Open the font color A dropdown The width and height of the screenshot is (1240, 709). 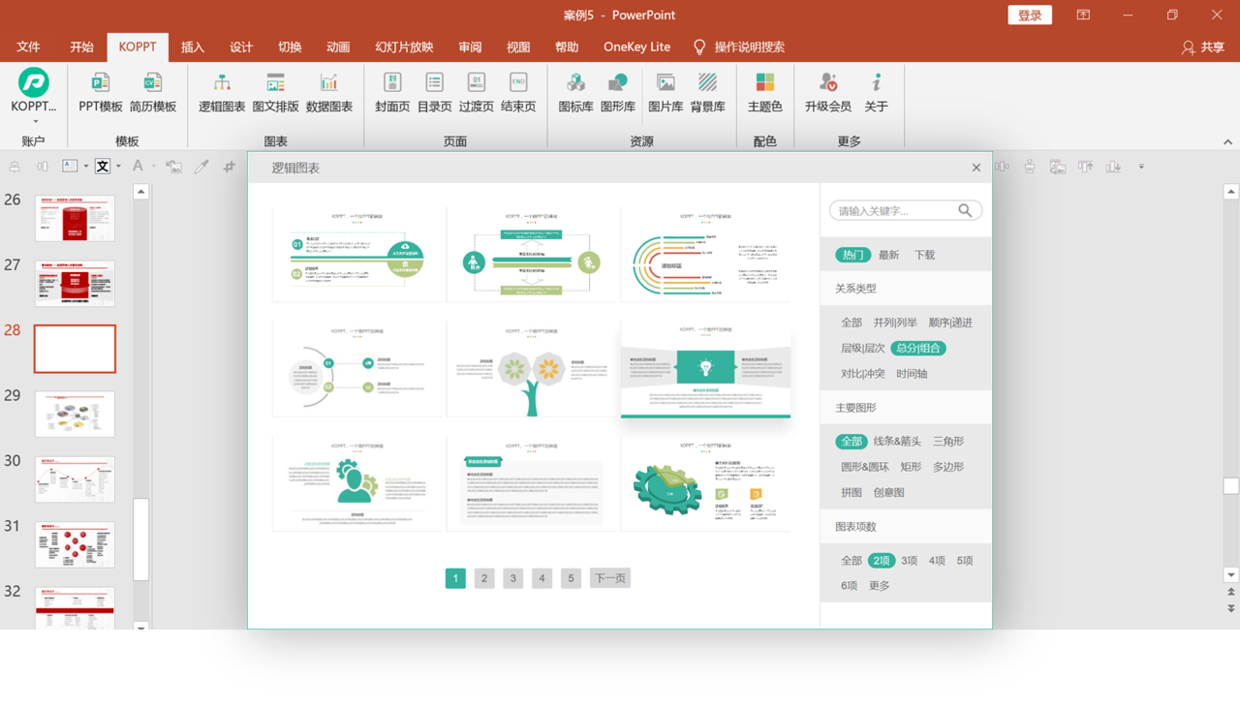point(153,167)
